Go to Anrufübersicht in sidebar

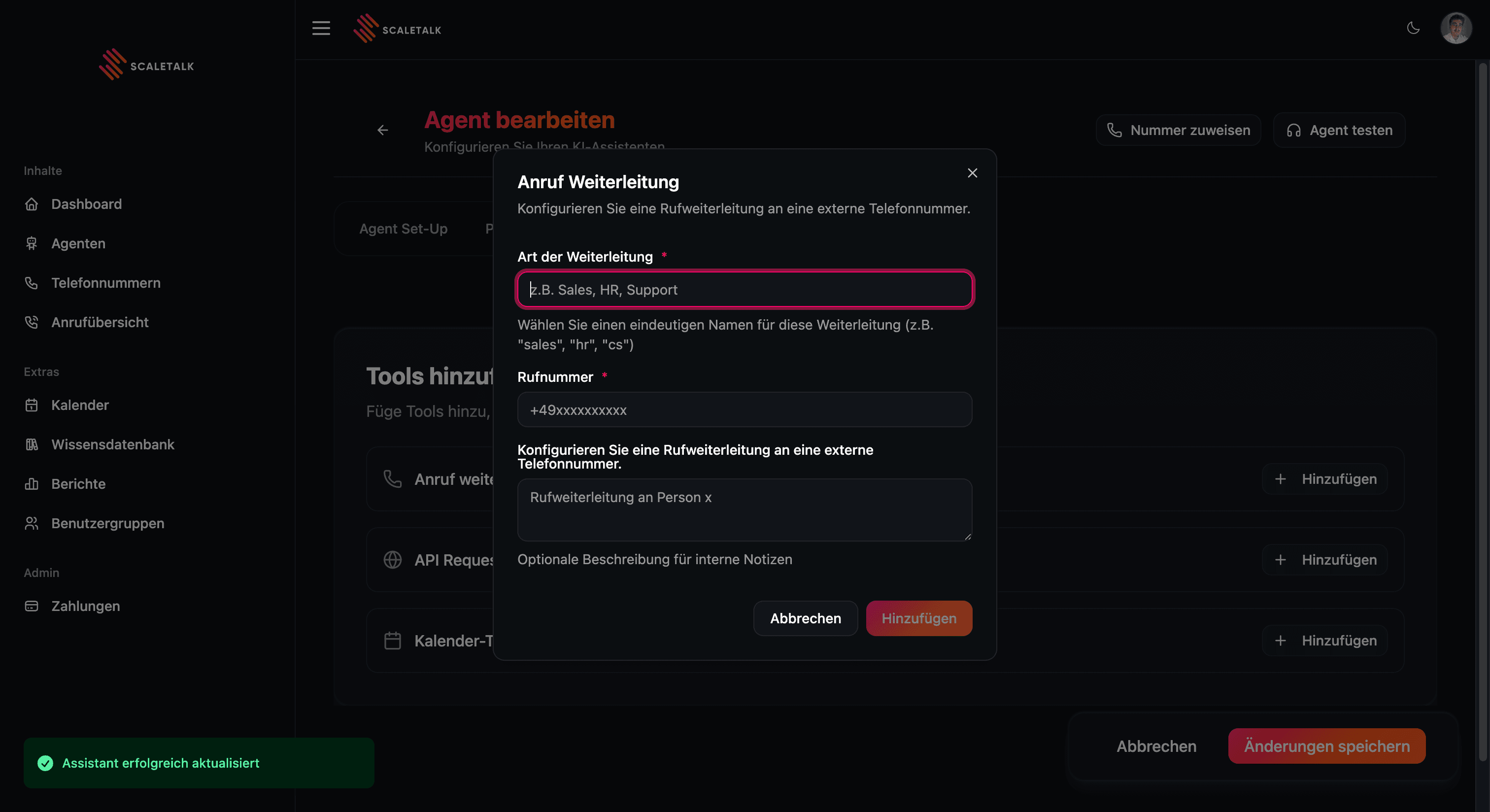(100, 322)
